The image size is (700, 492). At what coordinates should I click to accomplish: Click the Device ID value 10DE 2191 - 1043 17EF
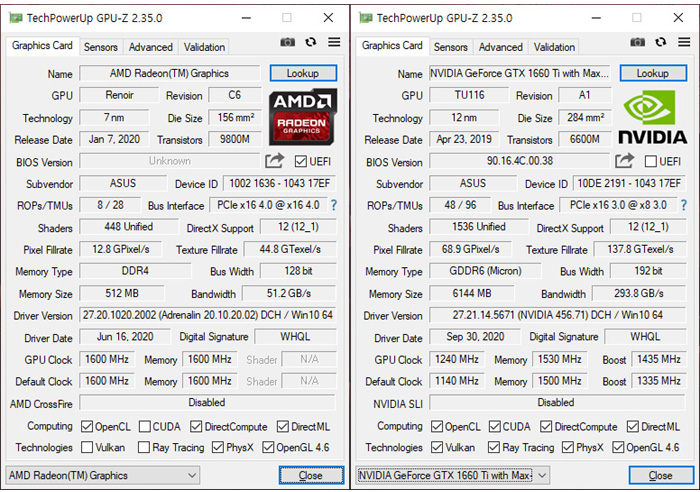(x=629, y=183)
